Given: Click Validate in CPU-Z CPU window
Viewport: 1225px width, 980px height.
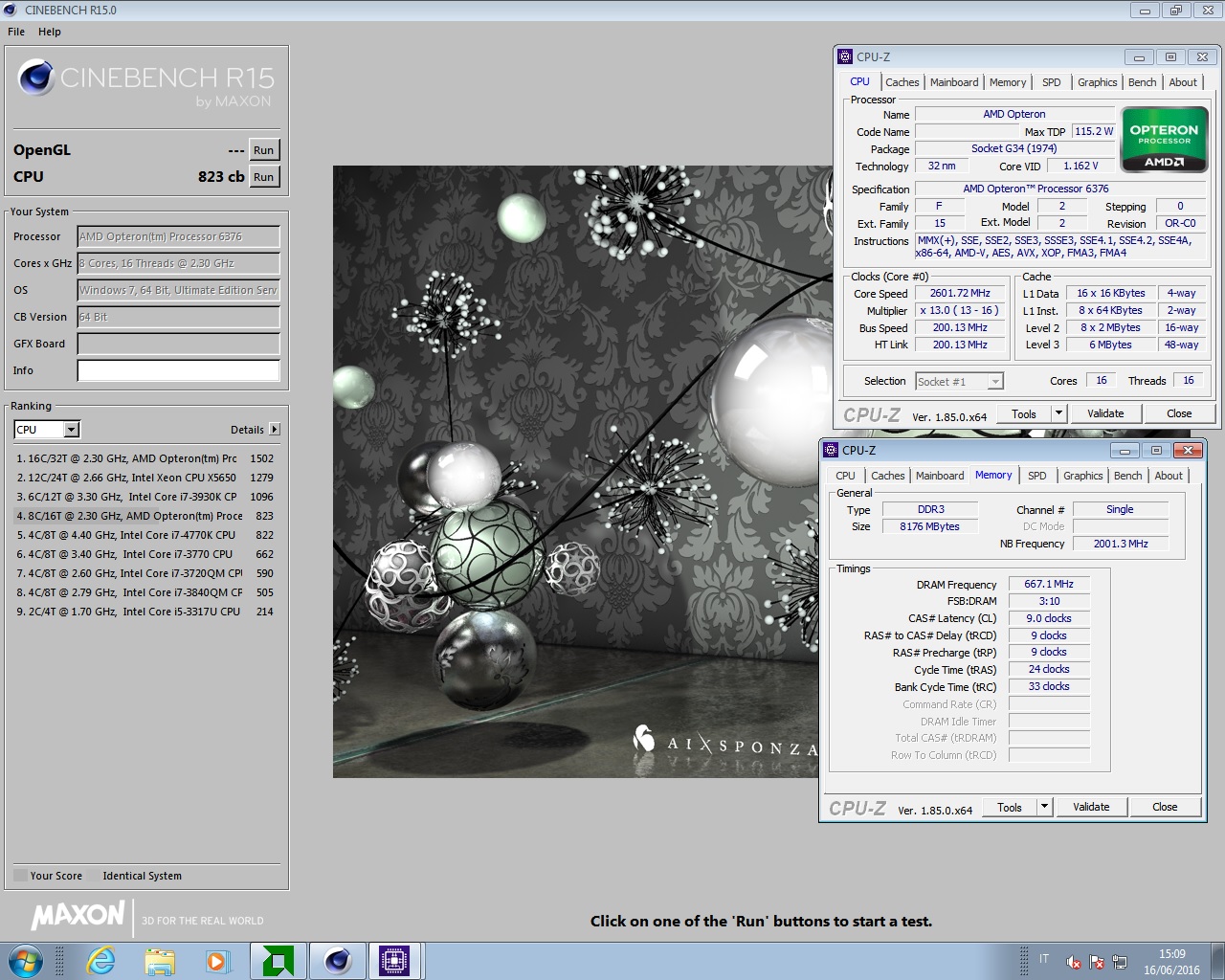Looking at the screenshot, I should tap(1105, 413).
